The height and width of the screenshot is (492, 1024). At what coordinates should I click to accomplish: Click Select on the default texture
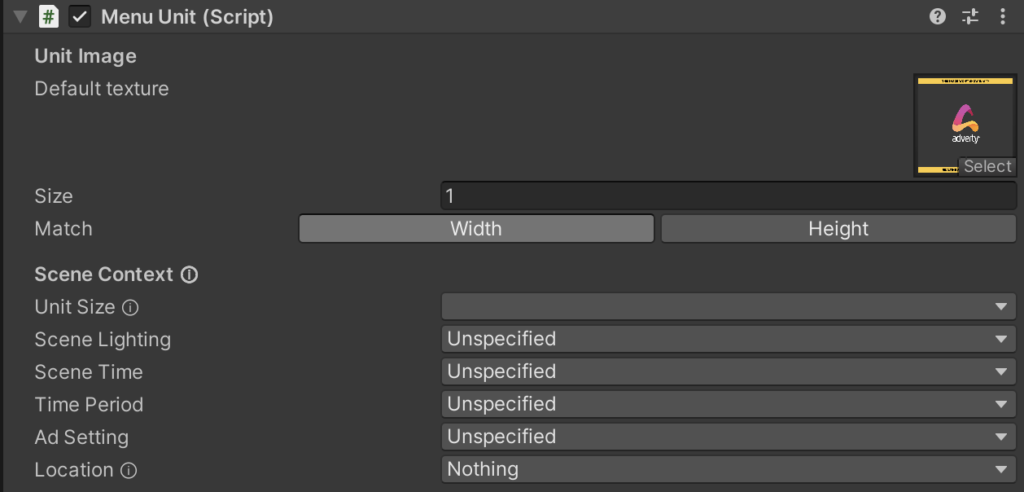tap(987, 167)
